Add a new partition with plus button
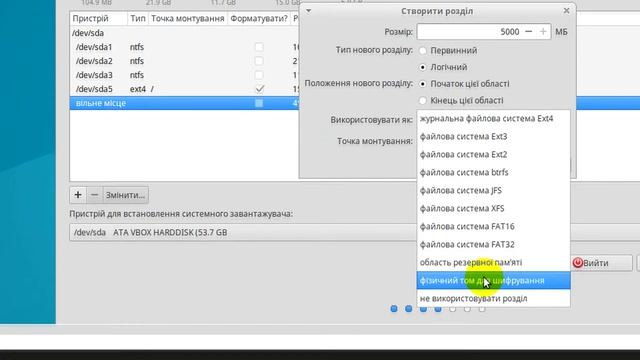This screenshot has height=360, width=640. click(78, 195)
